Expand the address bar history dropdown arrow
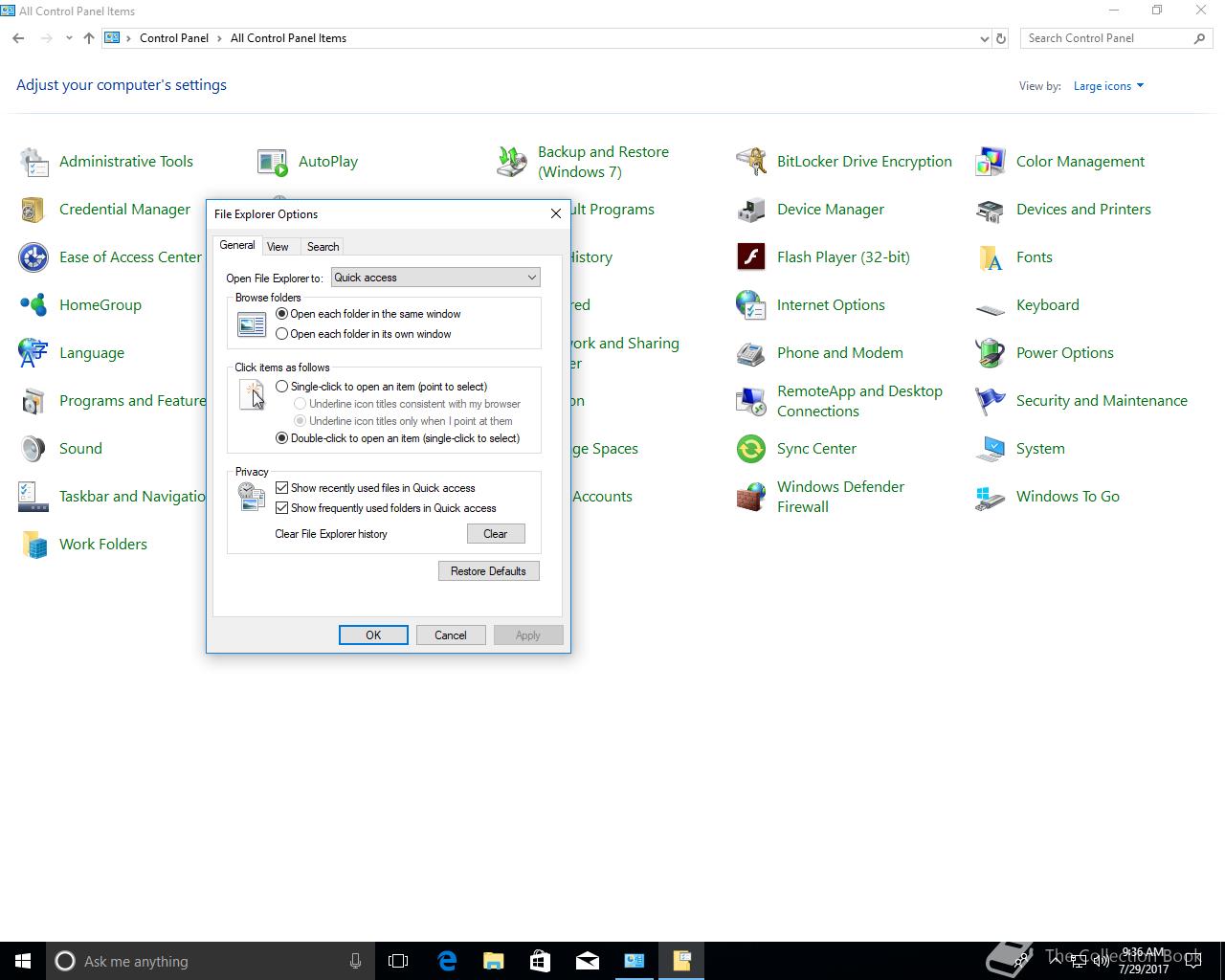Screen dimensions: 1225x980 coord(985,38)
